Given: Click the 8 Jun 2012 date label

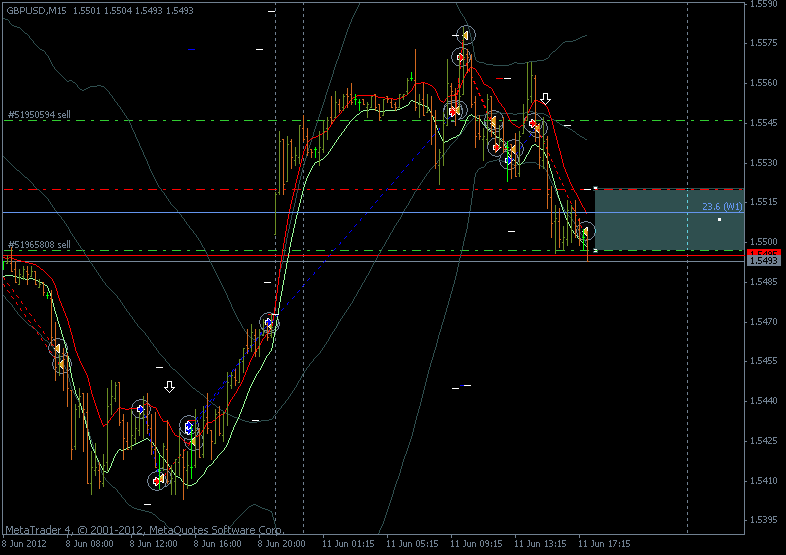Looking at the screenshot, I should click(x=25, y=544).
